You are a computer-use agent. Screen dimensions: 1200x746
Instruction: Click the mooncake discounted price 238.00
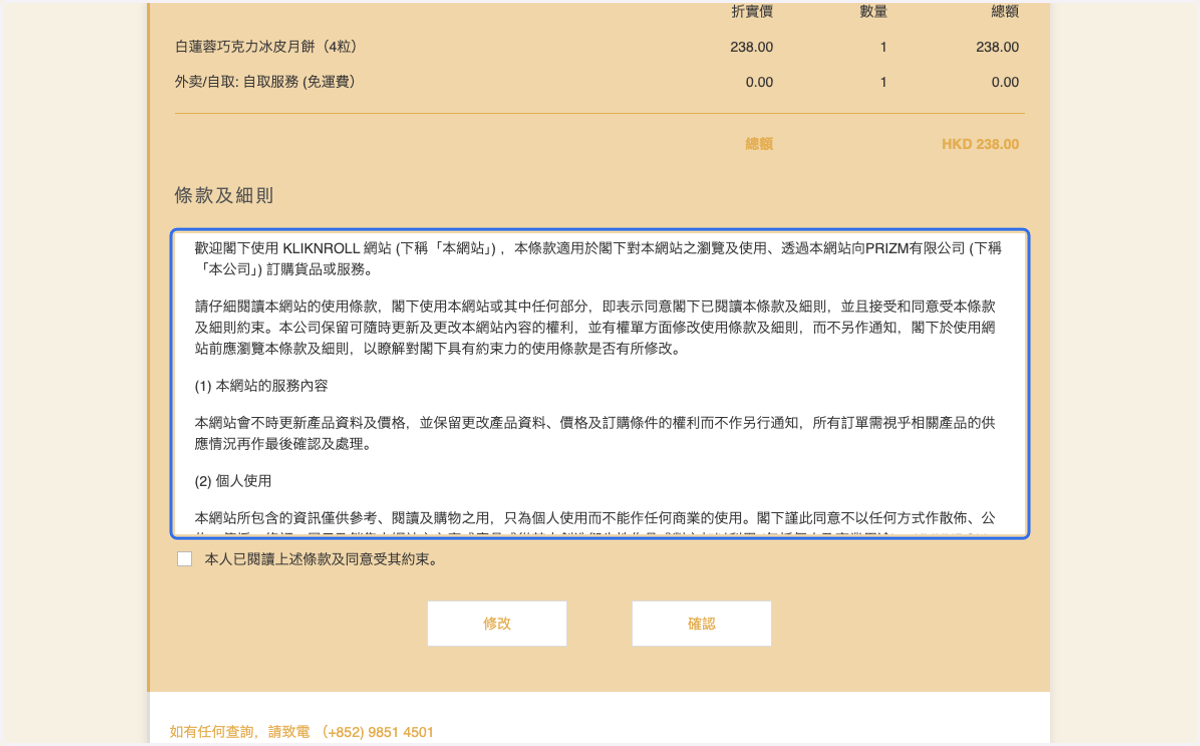coord(751,47)
